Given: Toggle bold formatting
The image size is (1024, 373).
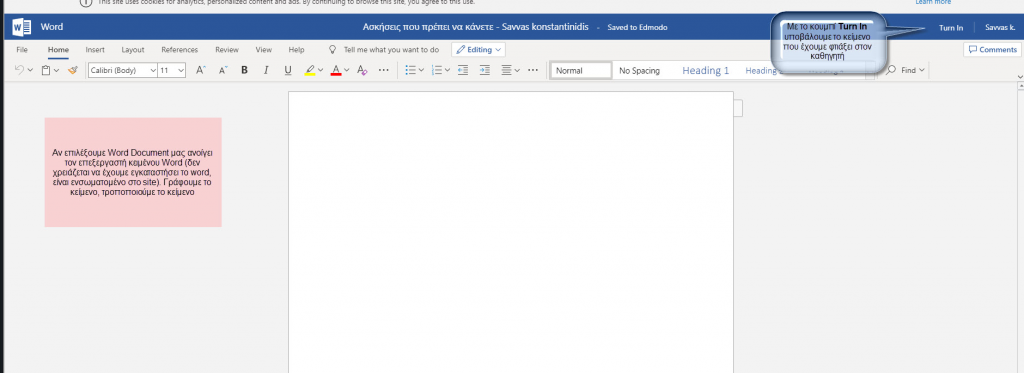Looking at the screenshot, I should (x=244, y=70).
